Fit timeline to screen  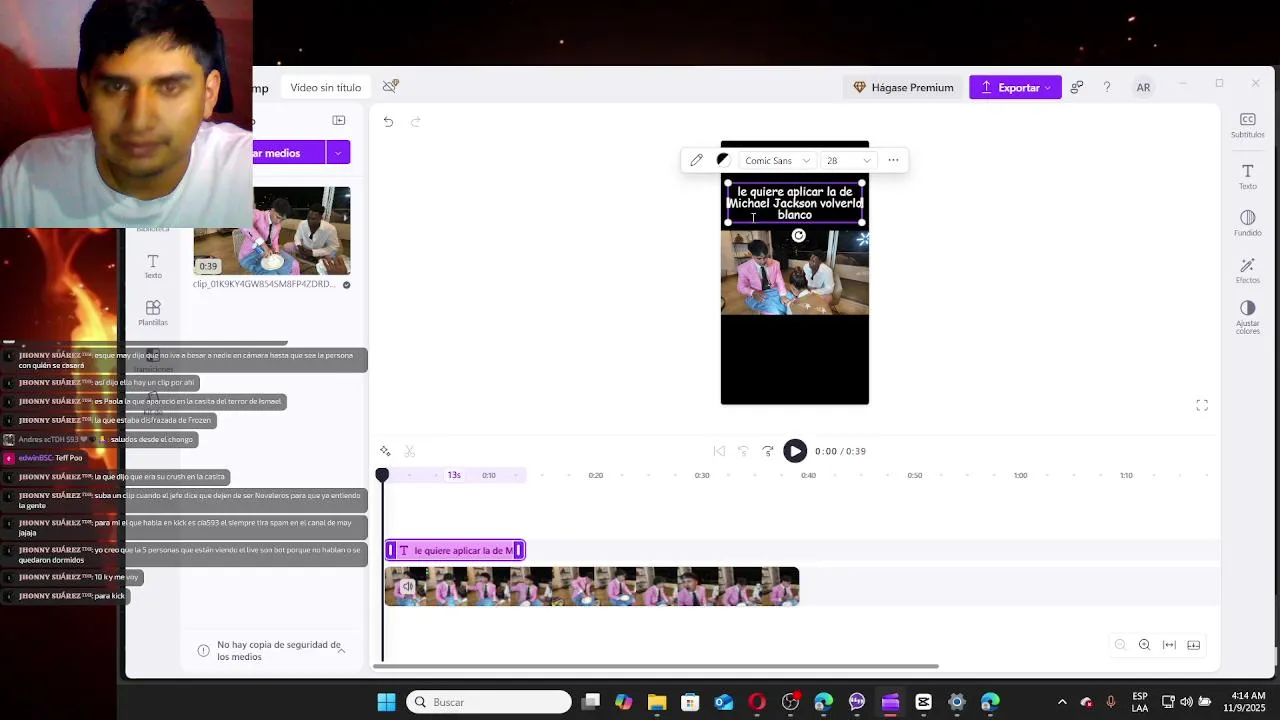click(x=1169, y=645)
